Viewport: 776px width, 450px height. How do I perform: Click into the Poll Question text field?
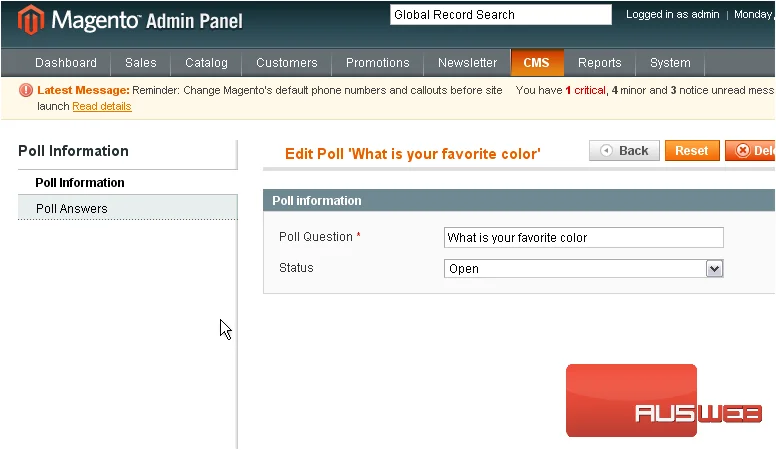point(583,238)
